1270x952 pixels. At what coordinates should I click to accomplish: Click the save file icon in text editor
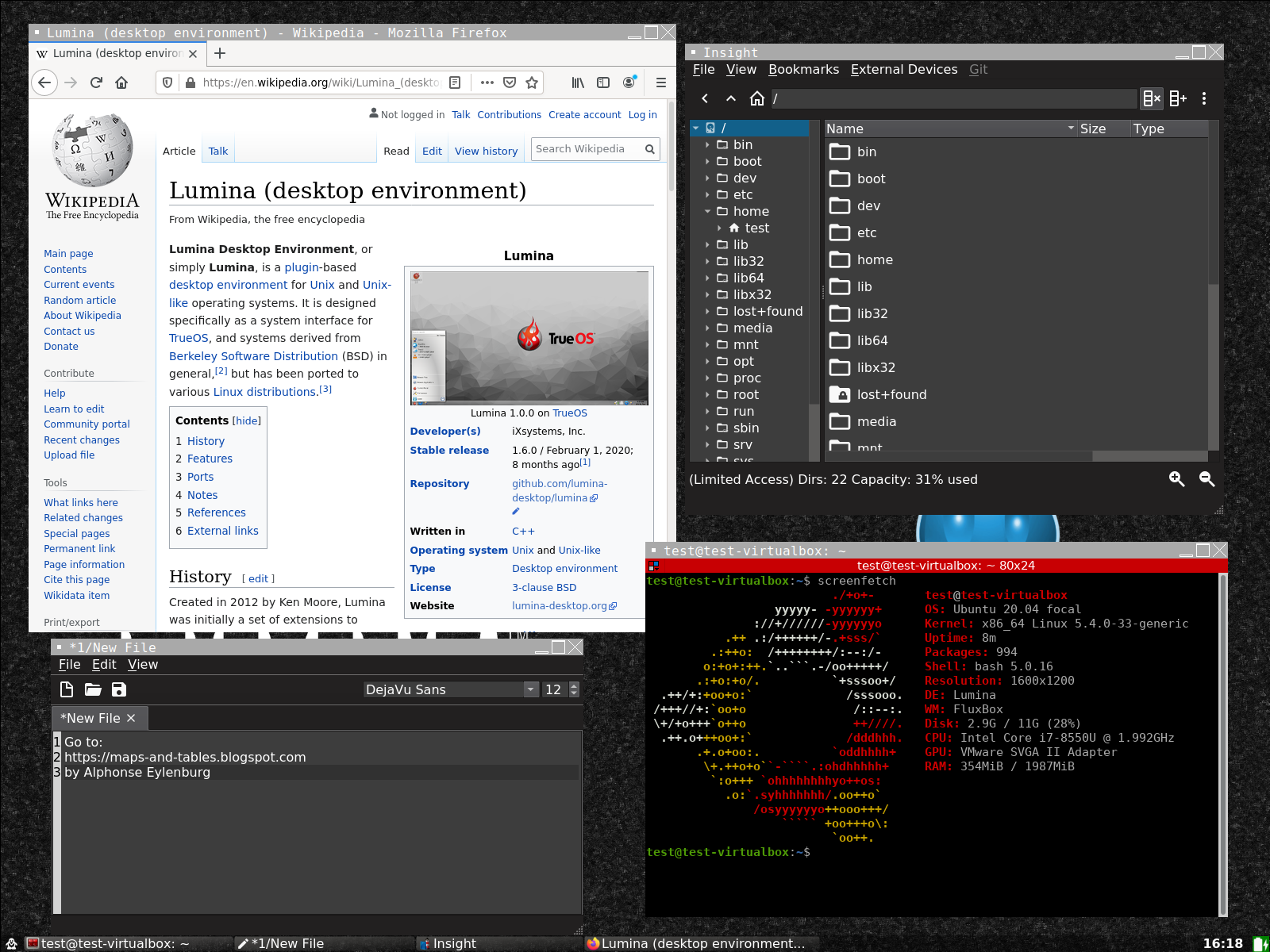point(119,689)
